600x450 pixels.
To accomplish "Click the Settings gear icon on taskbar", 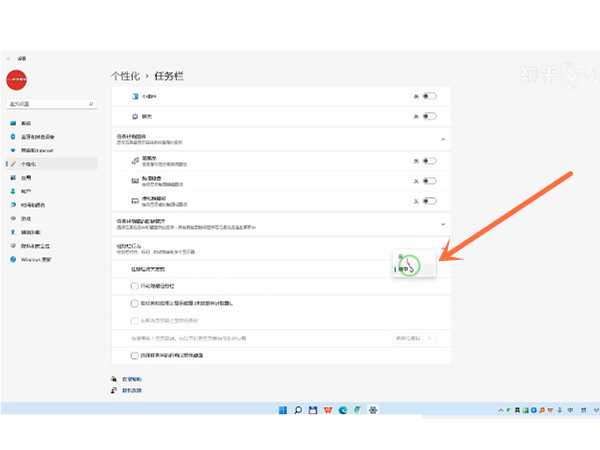I will click(372, 410).
